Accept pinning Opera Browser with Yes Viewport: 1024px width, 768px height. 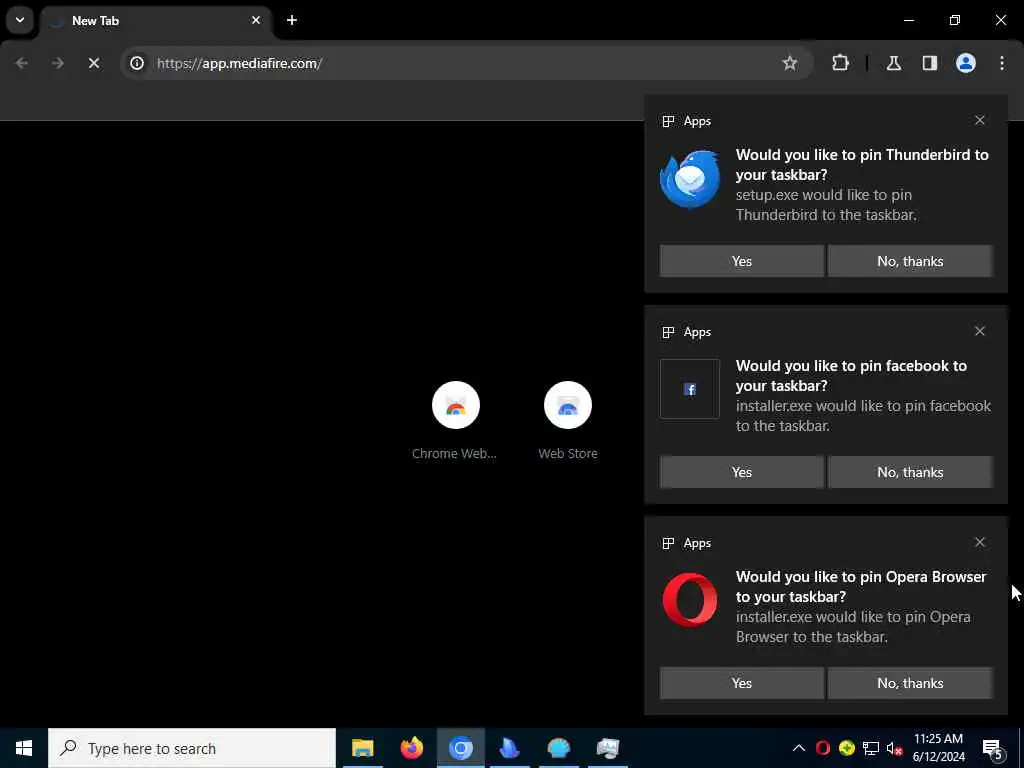[x=741, y=683]
